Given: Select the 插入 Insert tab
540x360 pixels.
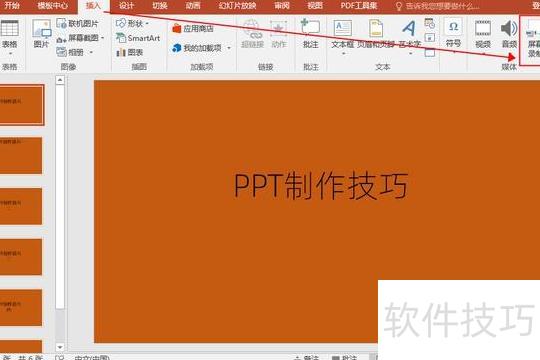Looking at the screenshot, I should (x=93, y=6).
